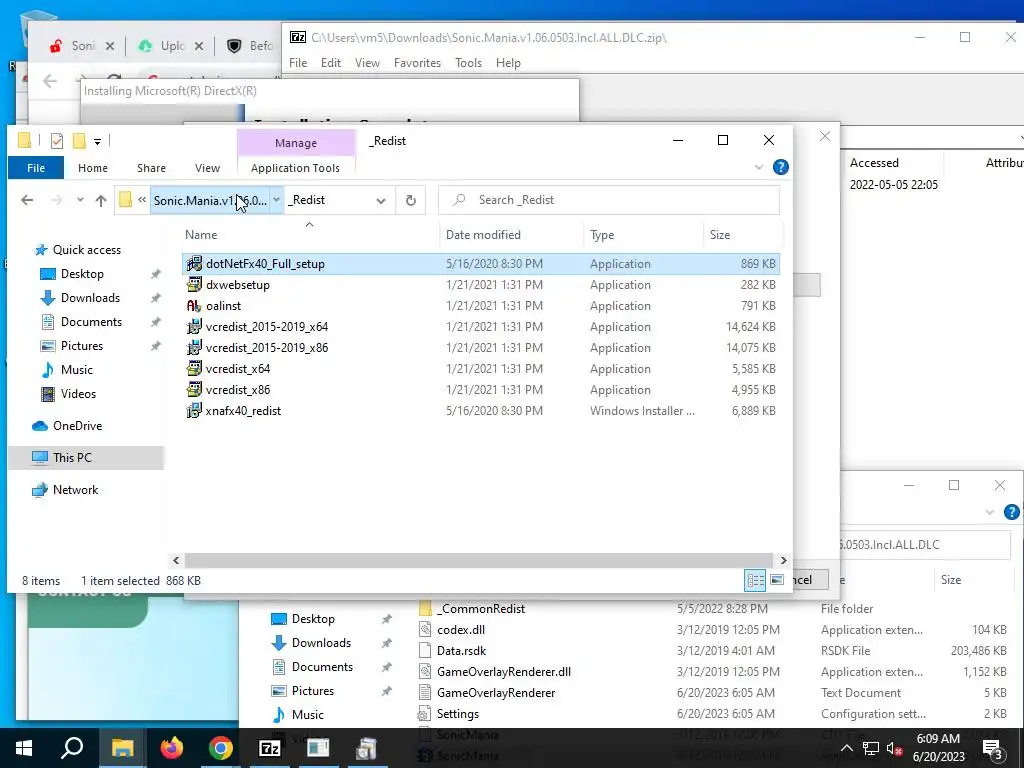Viewport: 1024px width, 768px height.
Task: Go up one folder level arrow
Action: click(101, 200)
